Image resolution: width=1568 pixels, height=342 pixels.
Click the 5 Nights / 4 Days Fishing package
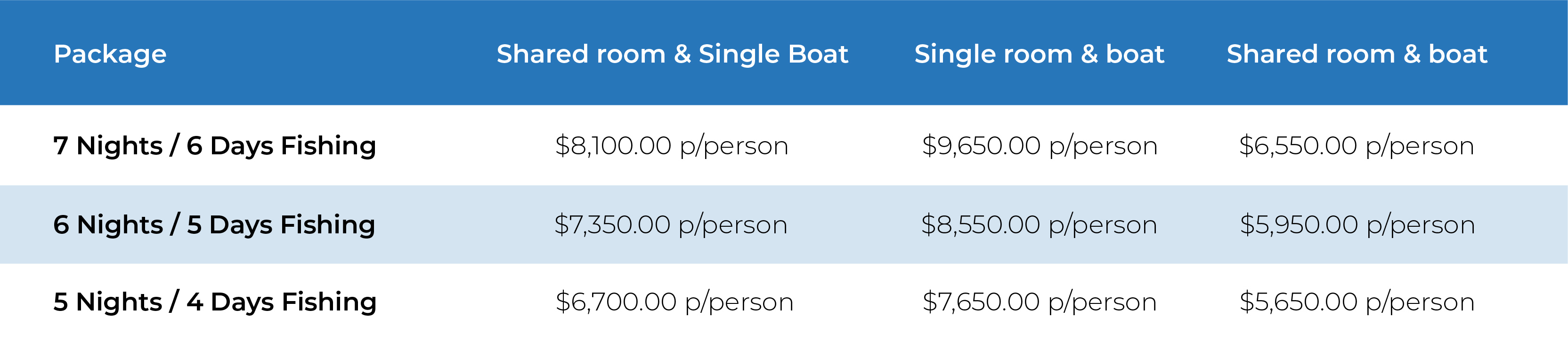coord(215,302)
